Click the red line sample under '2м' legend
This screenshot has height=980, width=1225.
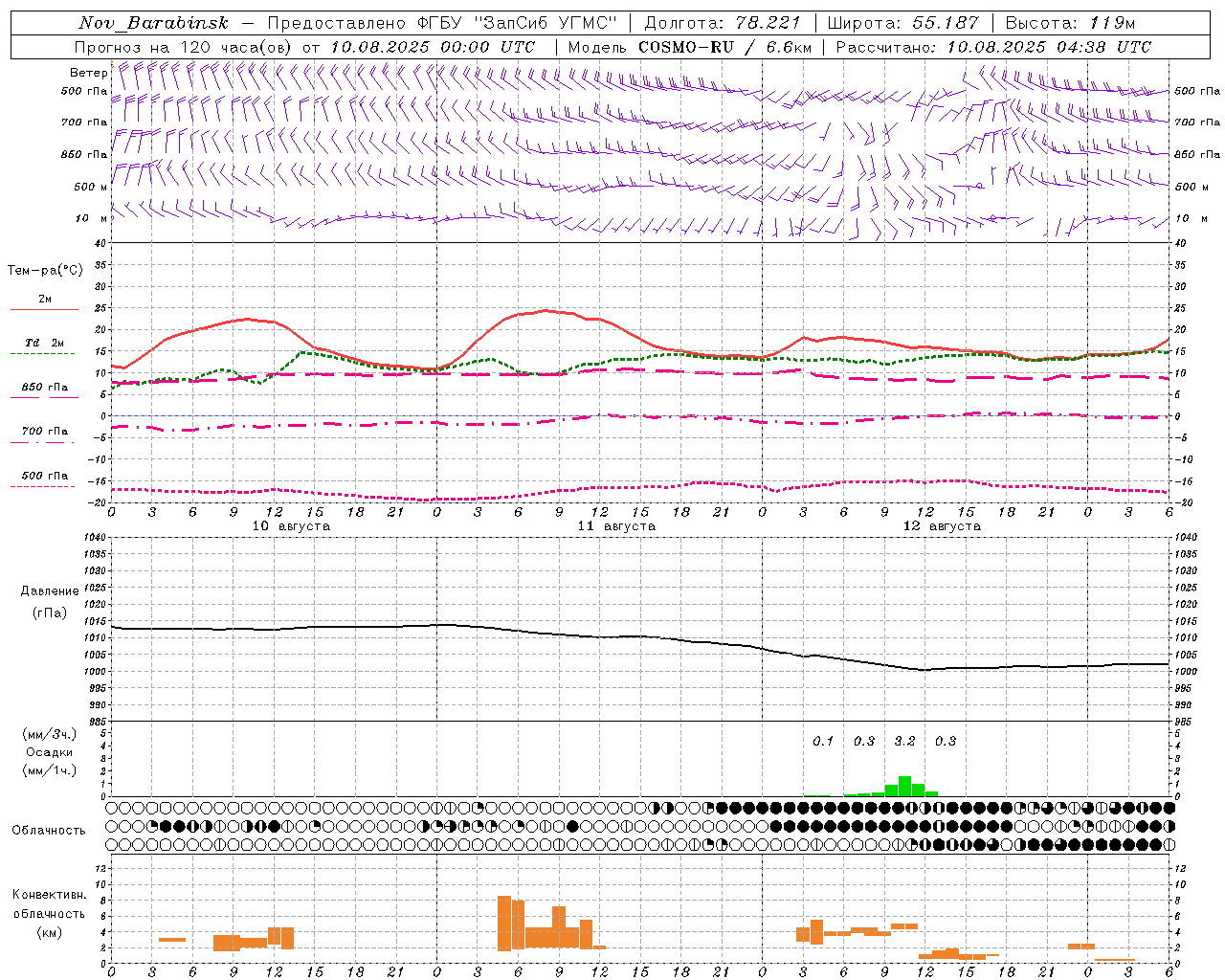click(44, 310)
